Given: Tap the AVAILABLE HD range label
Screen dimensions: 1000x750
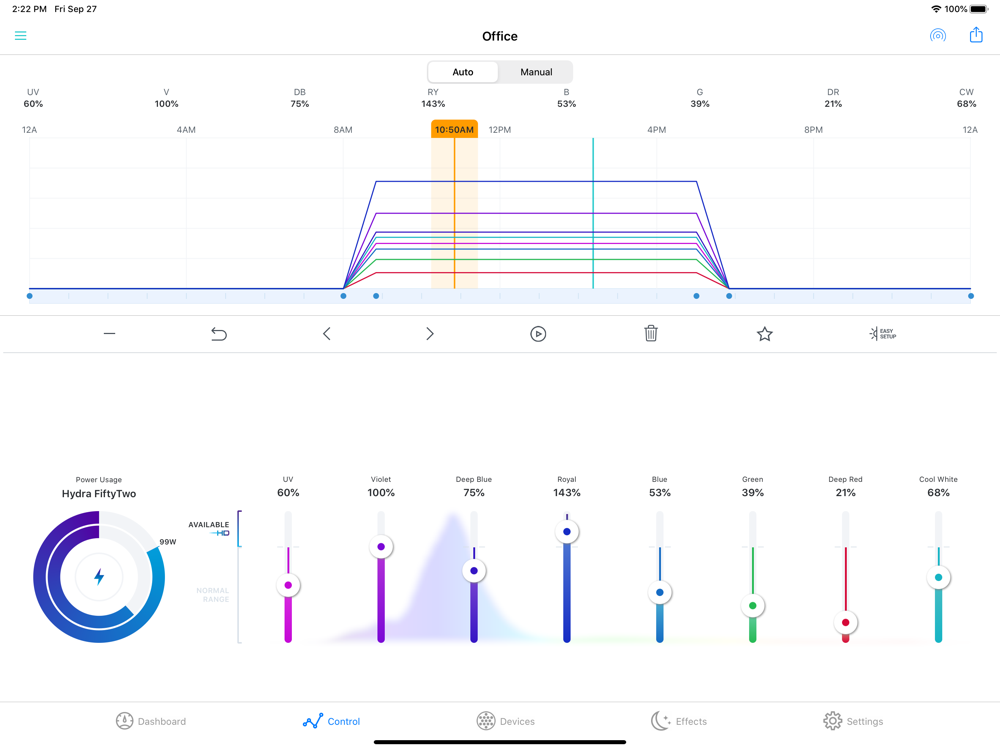Looking at the screenshot, I should [209, 529].
